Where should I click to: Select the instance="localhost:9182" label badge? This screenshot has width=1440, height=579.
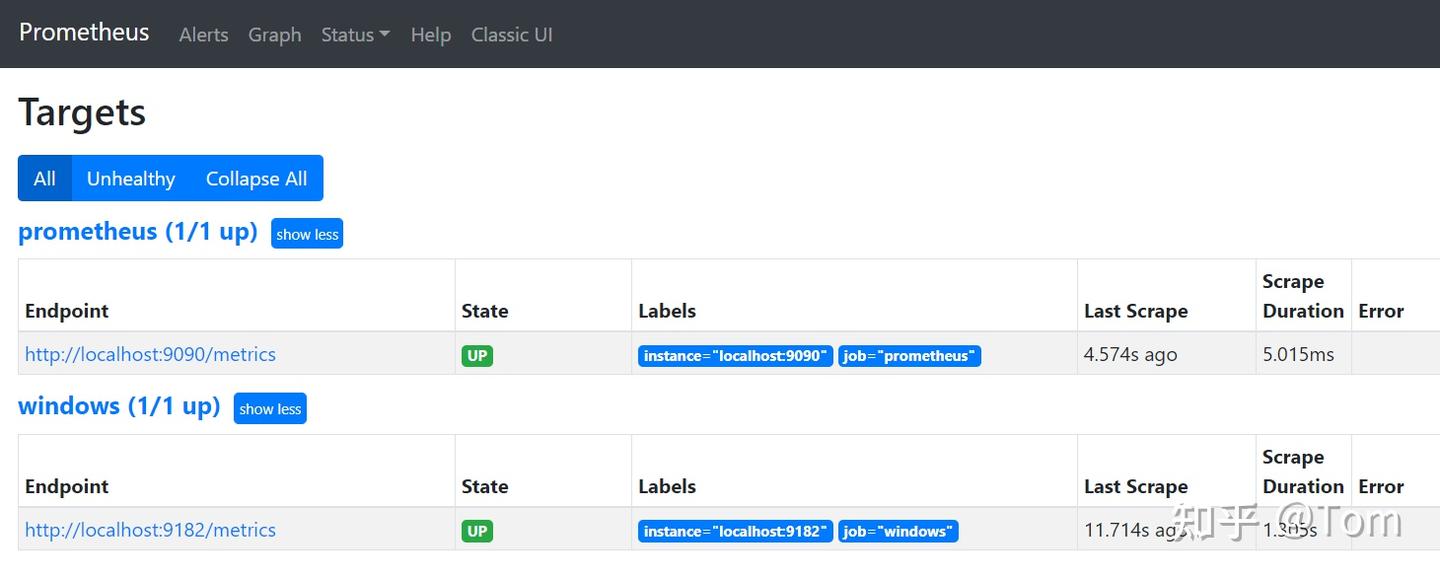(x=735, y=531)
